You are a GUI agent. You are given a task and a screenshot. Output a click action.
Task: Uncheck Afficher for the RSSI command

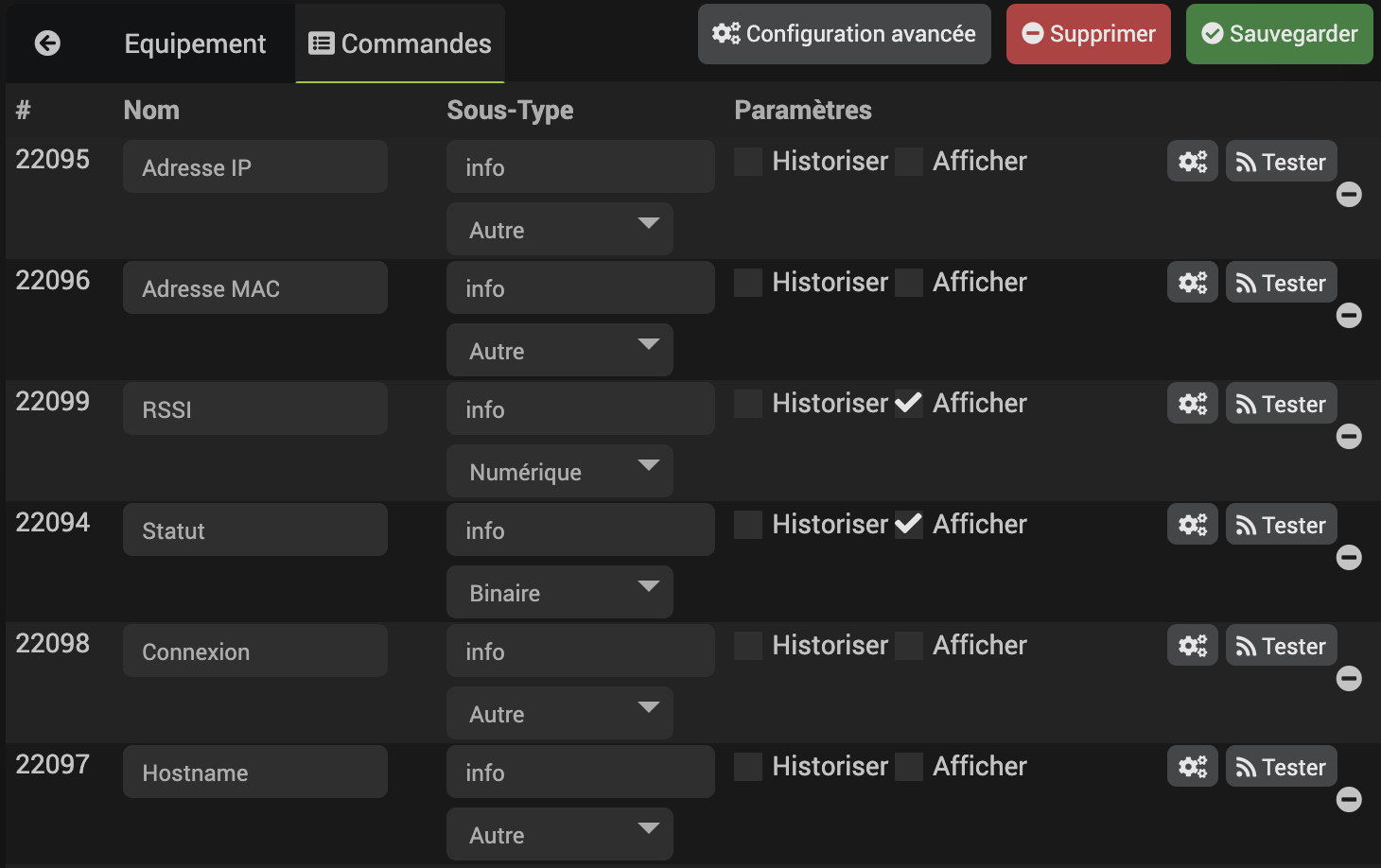(x=909, y=404)
